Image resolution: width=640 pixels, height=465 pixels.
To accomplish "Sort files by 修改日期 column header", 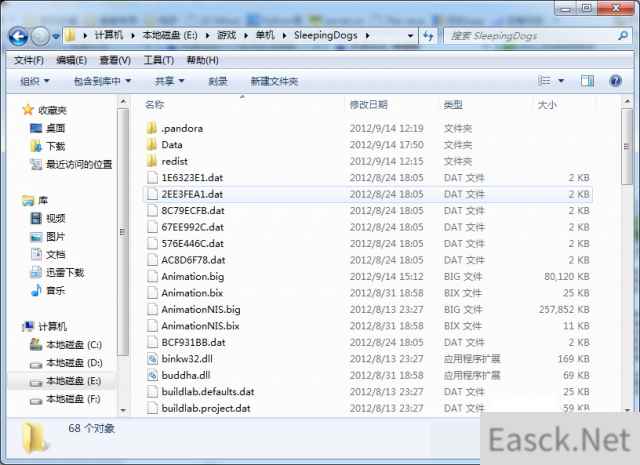I will pyautogui.click(x=368, y=104).
